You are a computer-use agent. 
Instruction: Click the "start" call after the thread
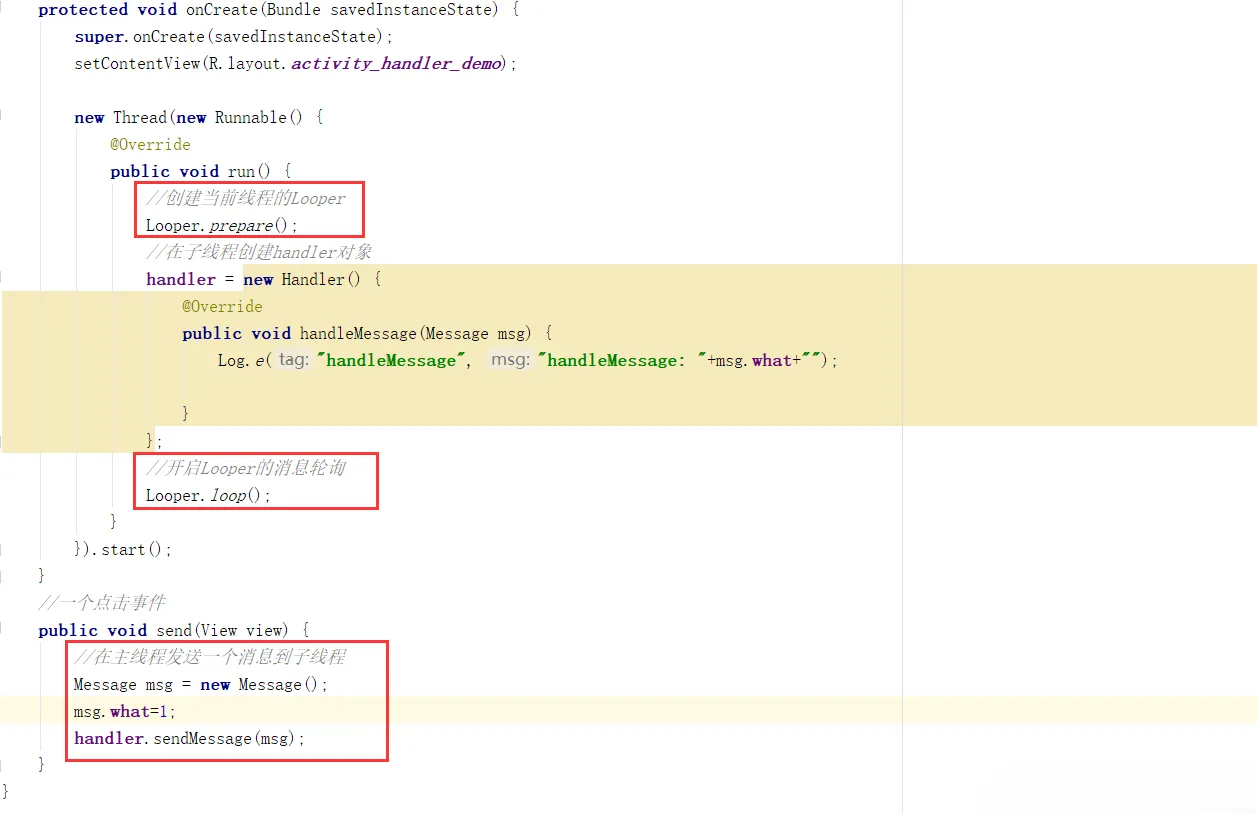click(x=124, y=549)
